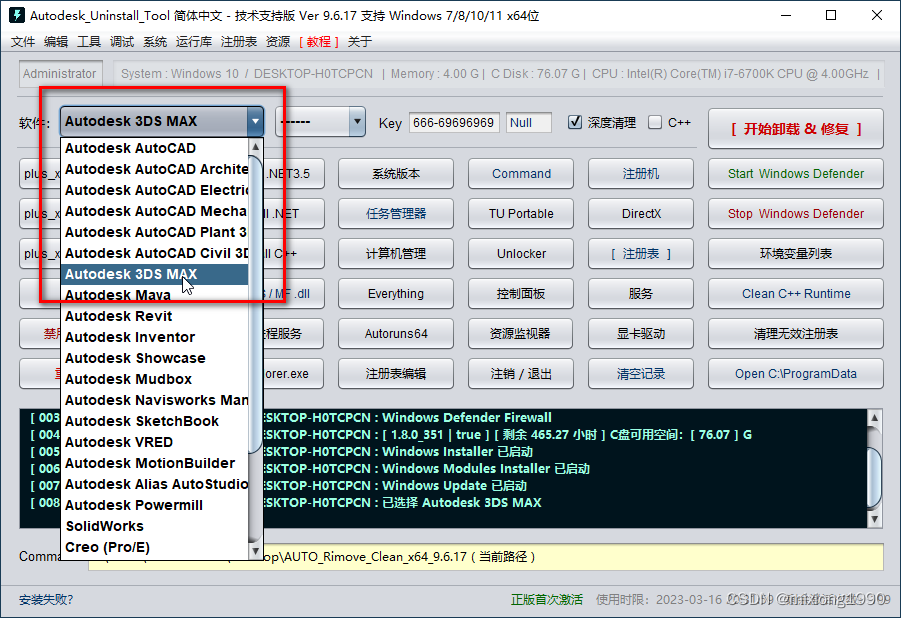This screenshot has width=901, height=618.
Task: Select Autodesk AutoCAD in the list
Action: [155, 148]
